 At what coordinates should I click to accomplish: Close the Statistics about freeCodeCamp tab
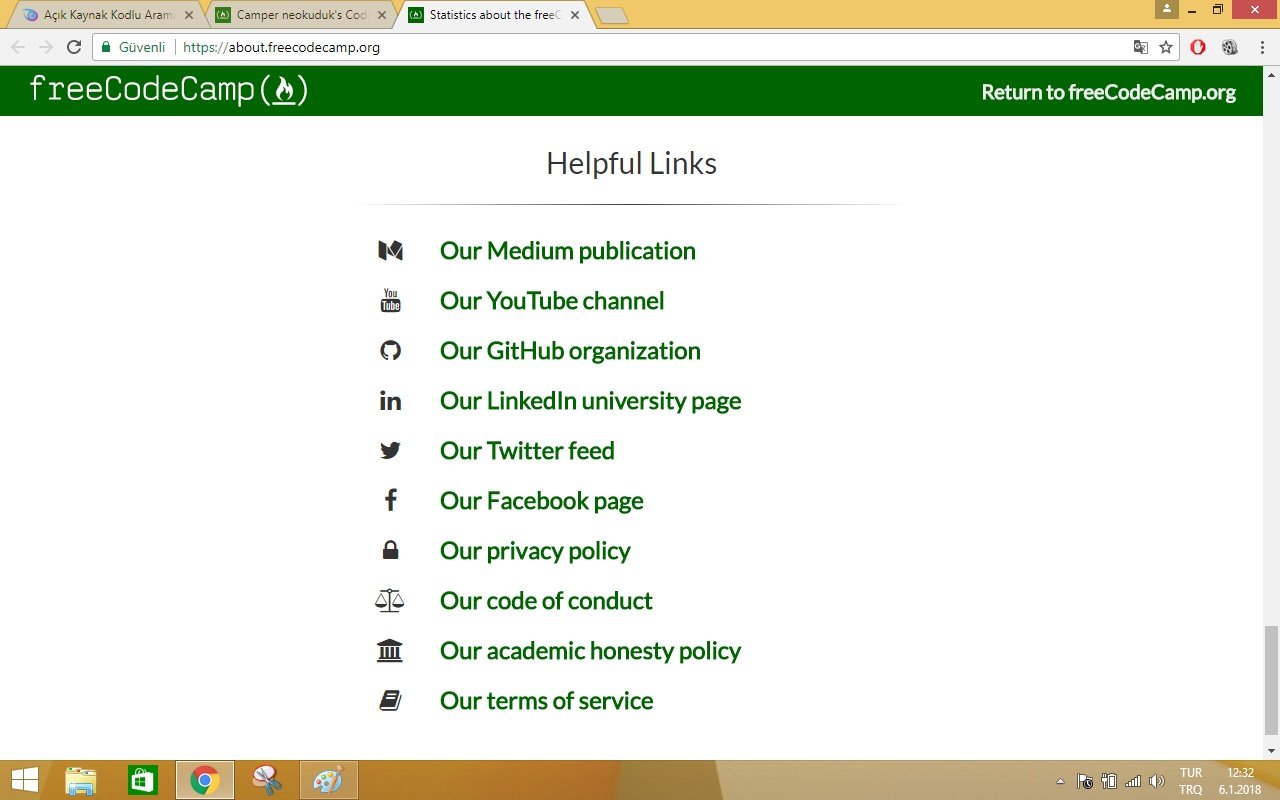[574, 15]
